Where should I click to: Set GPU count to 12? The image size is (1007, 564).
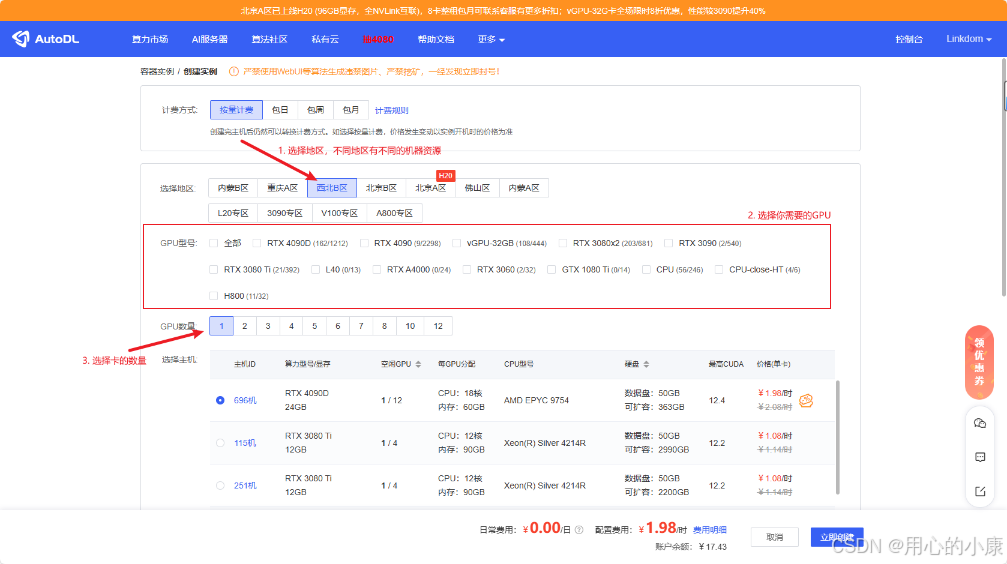[x=438, y=326]
